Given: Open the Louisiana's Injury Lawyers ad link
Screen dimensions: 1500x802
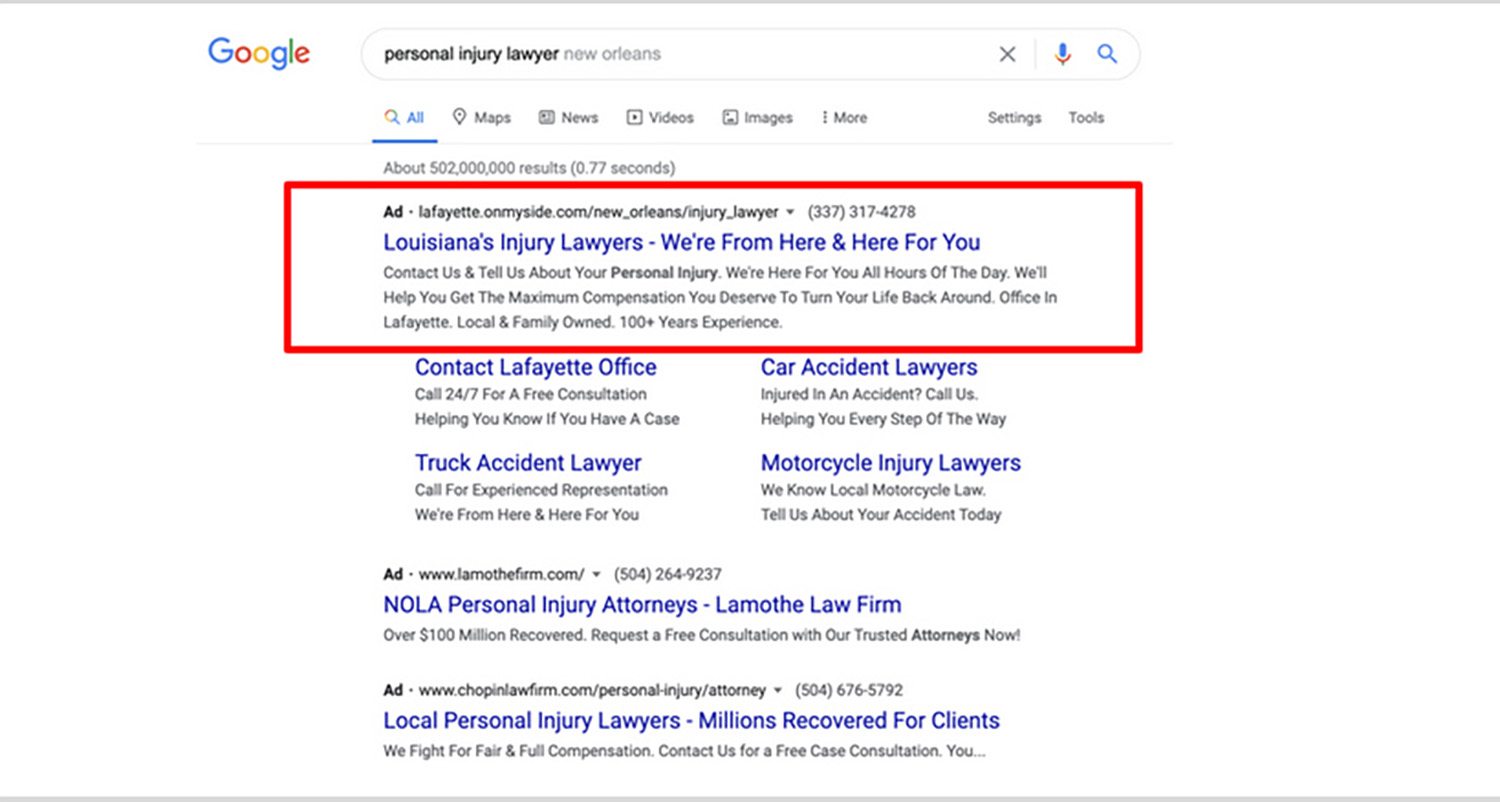Looking at the screenshot, I should (681, 242).
